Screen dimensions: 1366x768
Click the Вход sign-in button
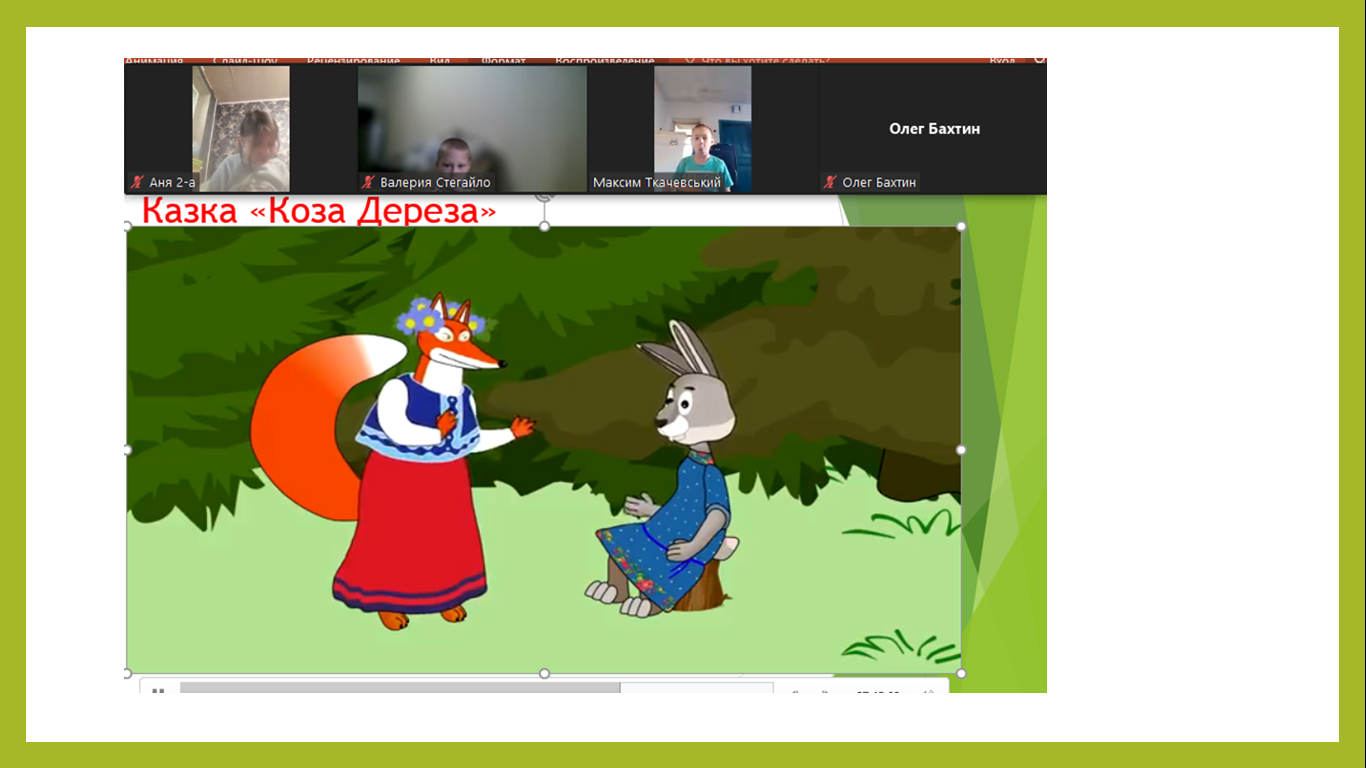1002,62
